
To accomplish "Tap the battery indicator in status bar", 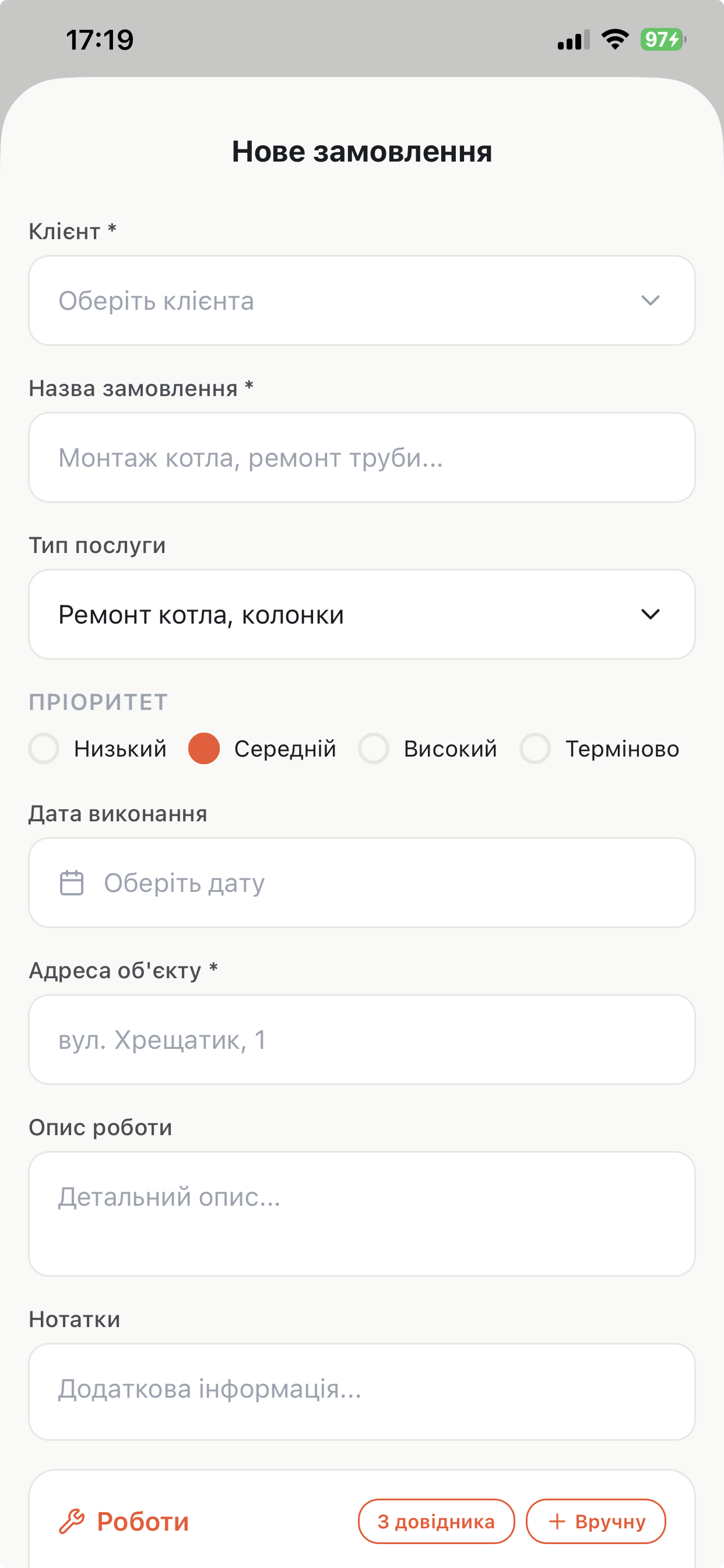I will click(663, 40).
